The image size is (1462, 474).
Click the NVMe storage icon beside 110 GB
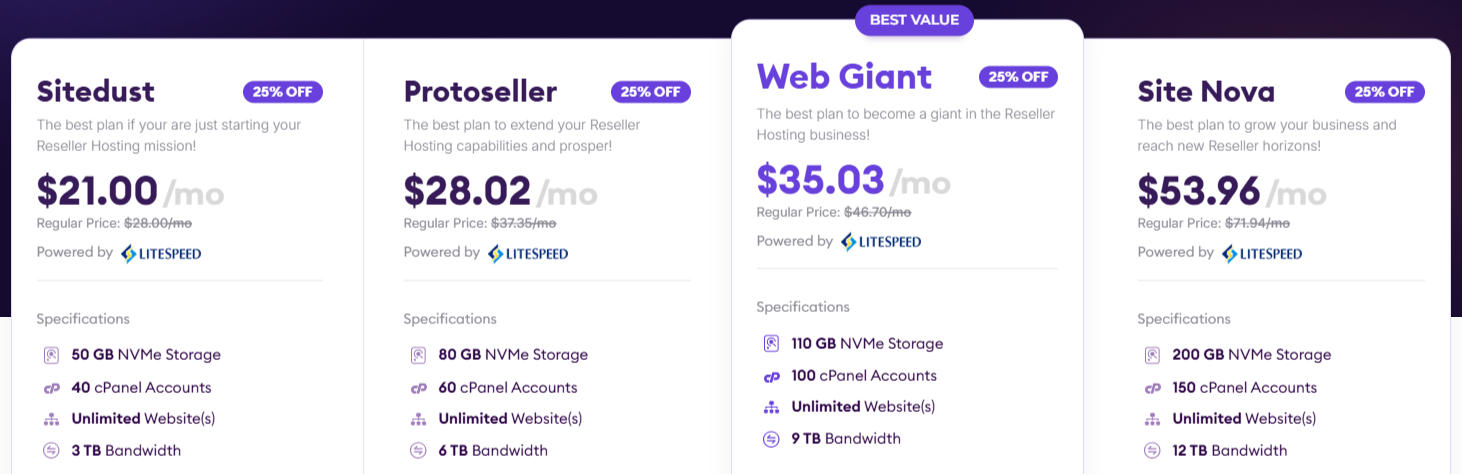pyautogui.click(x=771, y=344)
